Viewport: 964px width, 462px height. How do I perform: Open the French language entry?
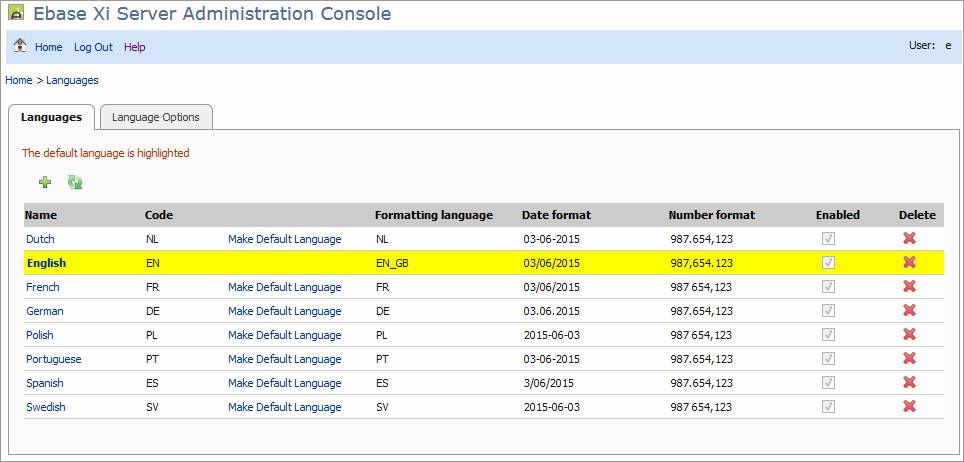coord(43,287)
